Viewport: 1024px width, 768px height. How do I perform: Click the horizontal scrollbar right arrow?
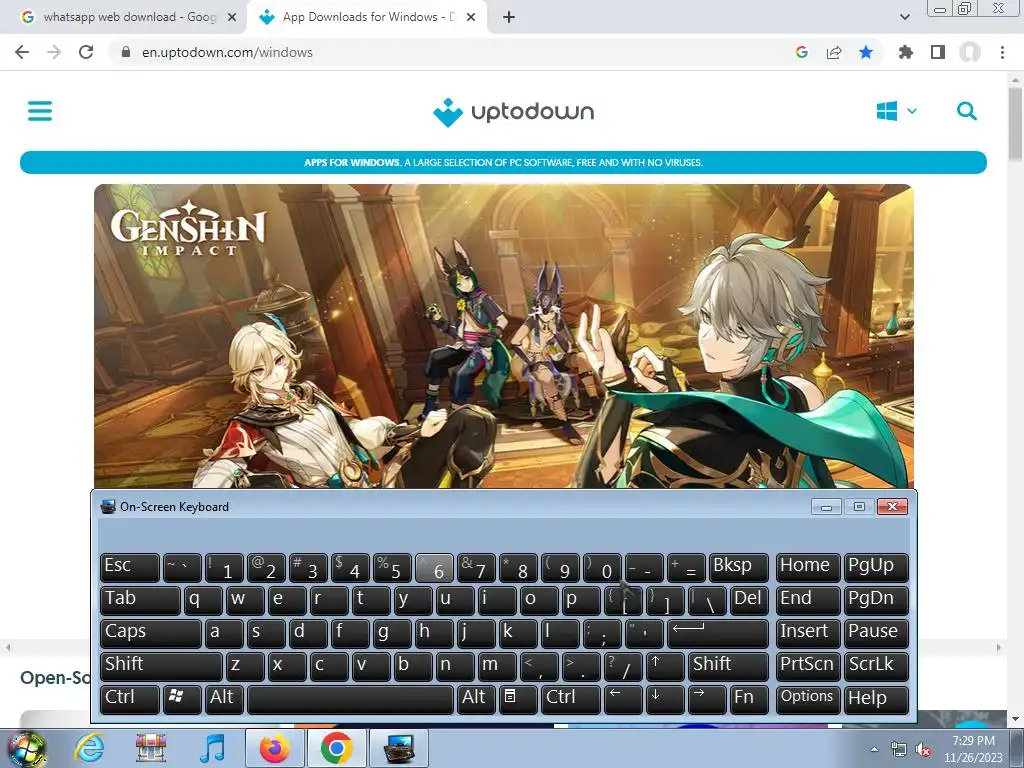coord(999,647)
